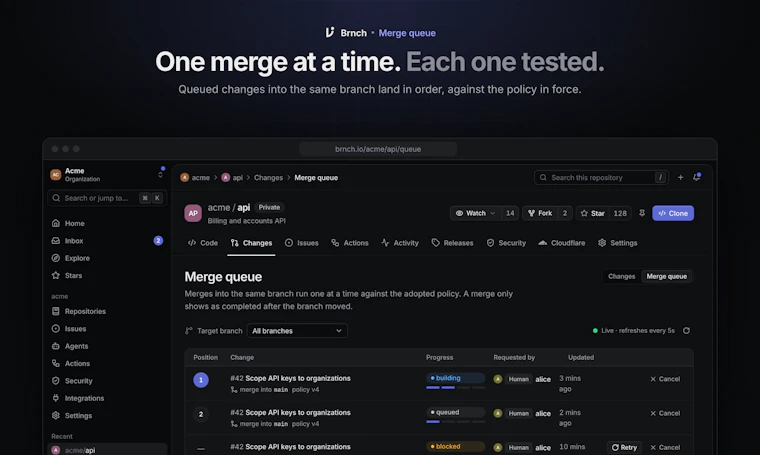The image size is (760, 455).
Task: Switch to the Changes view toggle
Action: click(621, 276)
